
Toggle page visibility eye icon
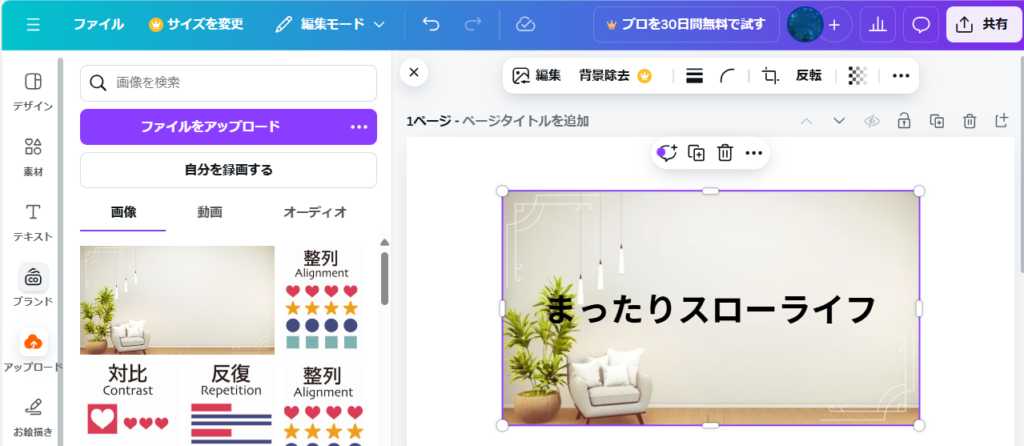pyautogui.click(x=871, y=121)
